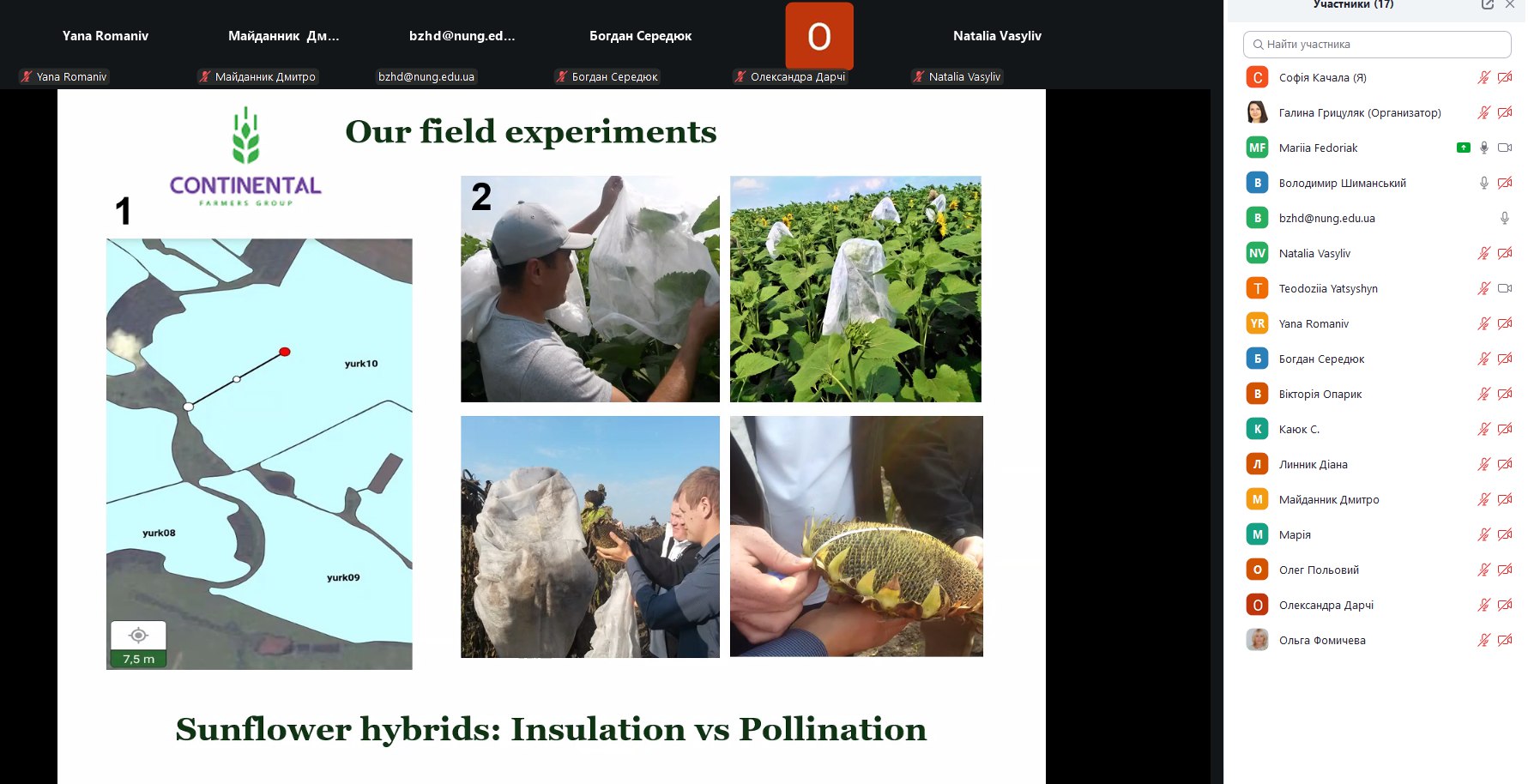Click microphone icon for bzhd@nung.edu.ua participant
1528x784 pixels.
[x=1505, y=218]
